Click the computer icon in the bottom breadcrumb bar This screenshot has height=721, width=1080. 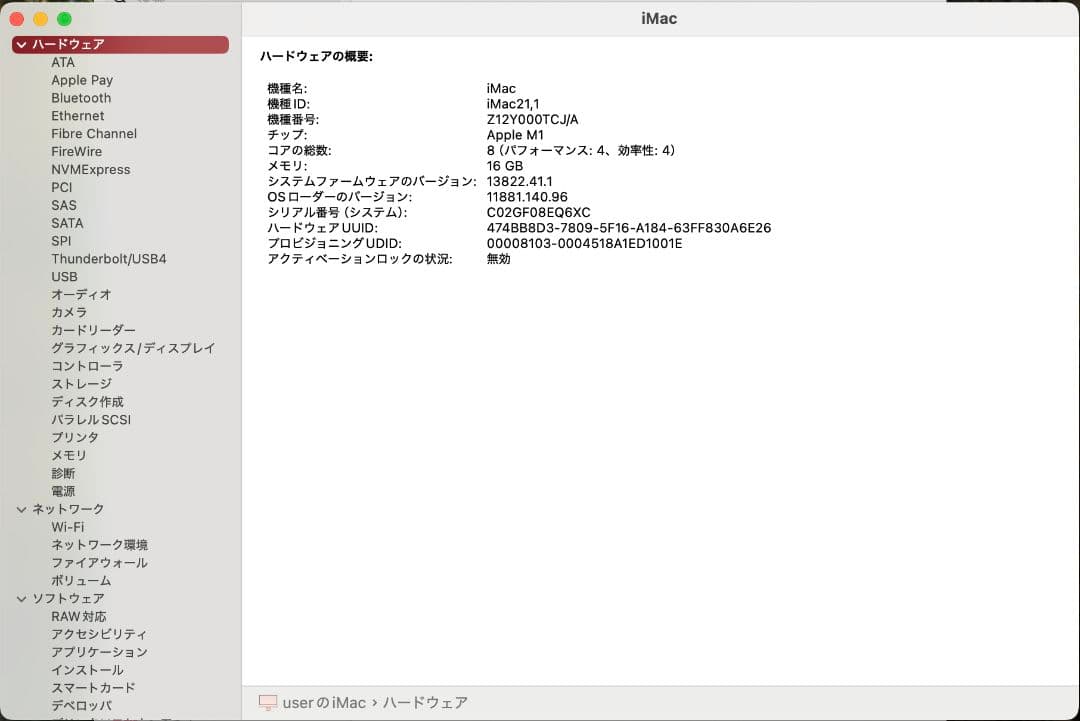click(267, 702)
